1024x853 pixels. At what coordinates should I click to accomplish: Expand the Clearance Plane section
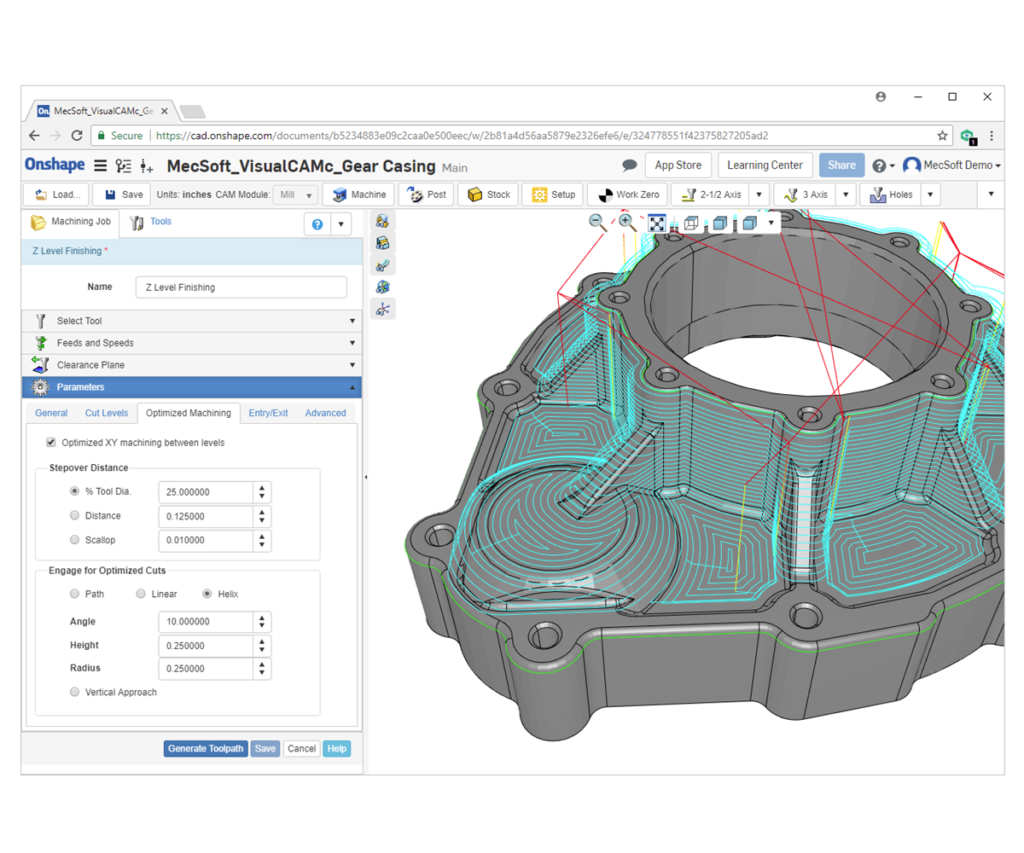tap(191, 365)
